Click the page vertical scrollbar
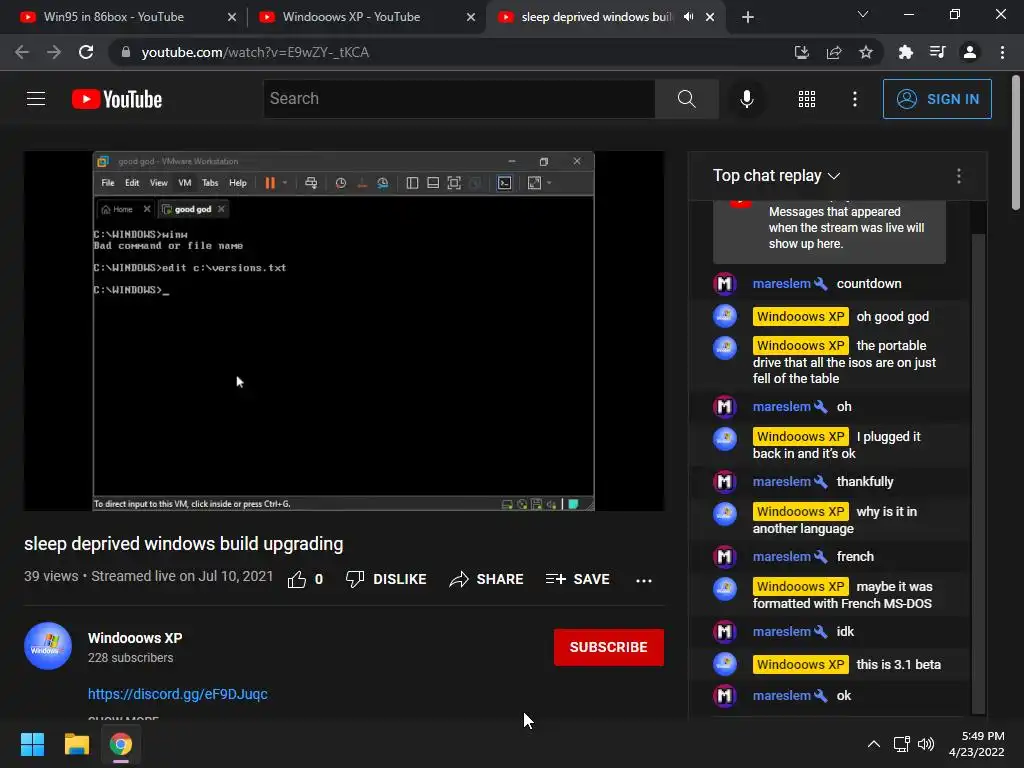Image resolution: width=1024 pixels, height=768 pixels. pyautogui.click(x=1016, y=144)
